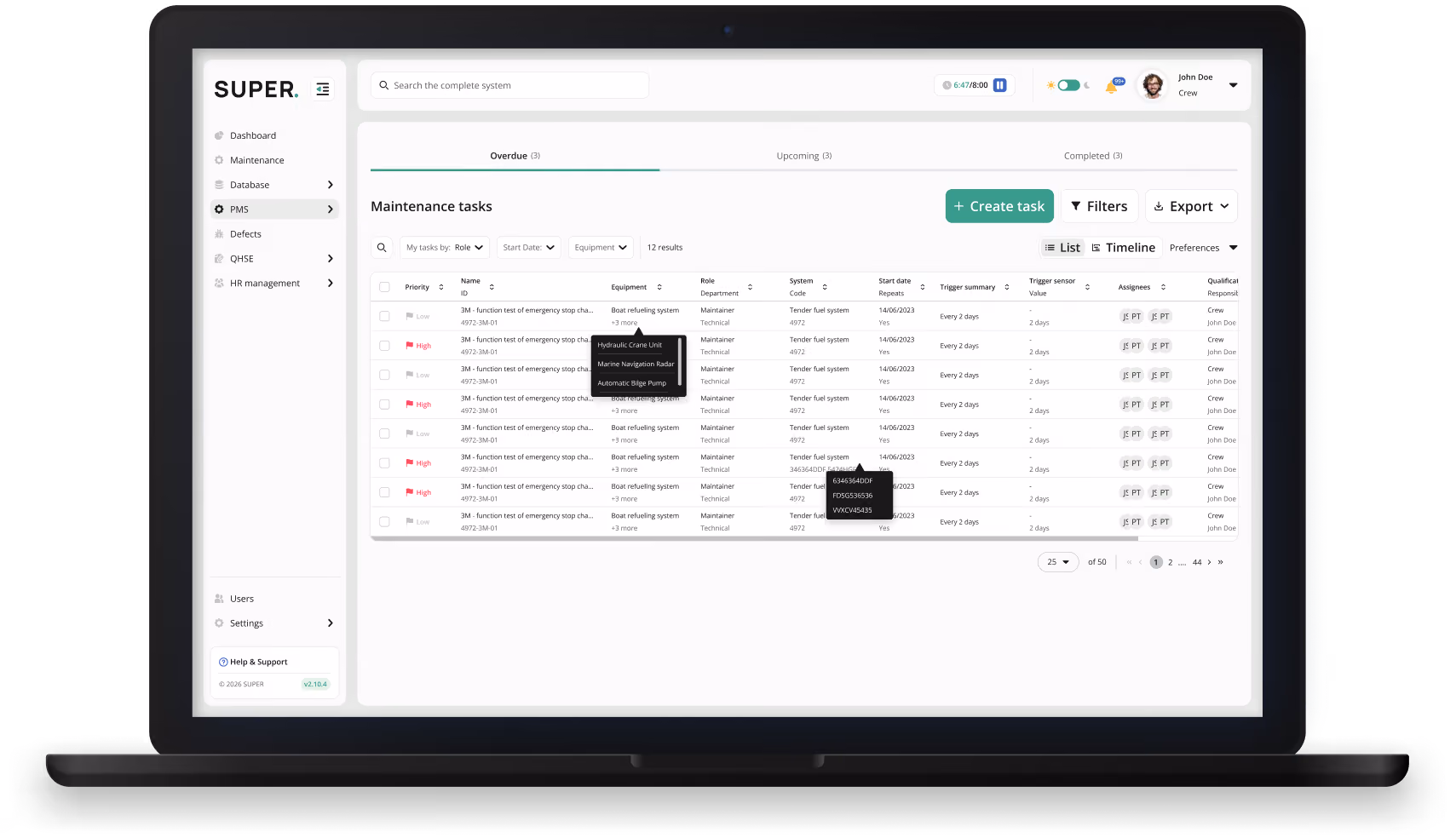1456x838 pixels.
Task: Toggle the light/dark mode switch
Action: 1068,85
